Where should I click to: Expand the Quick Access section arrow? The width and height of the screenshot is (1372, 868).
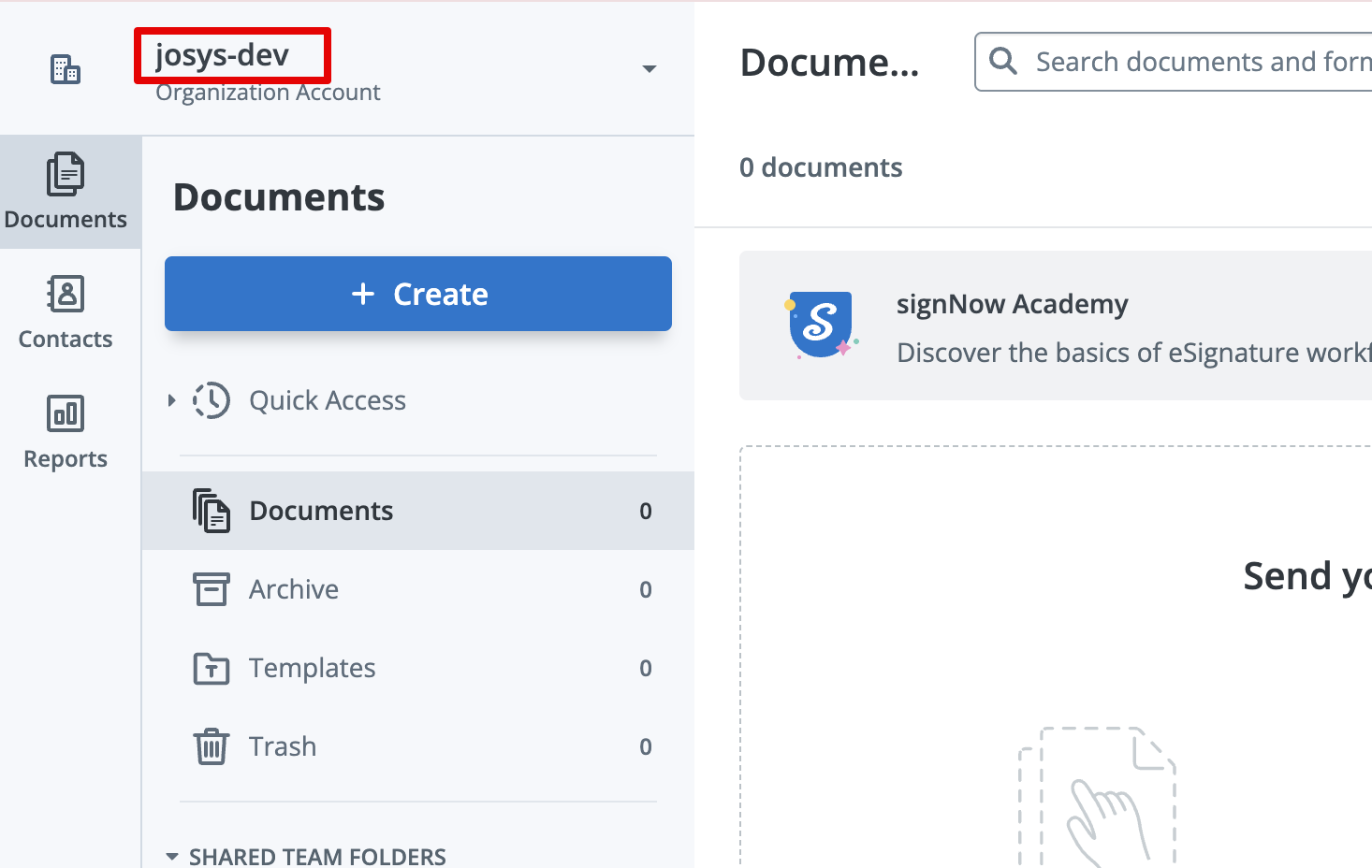coord(171,400)
